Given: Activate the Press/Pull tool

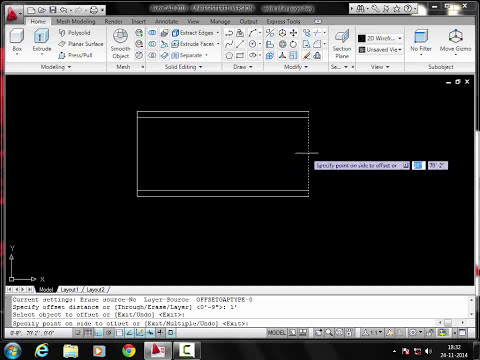Looking at the screenshot, I should pos(75,55).
